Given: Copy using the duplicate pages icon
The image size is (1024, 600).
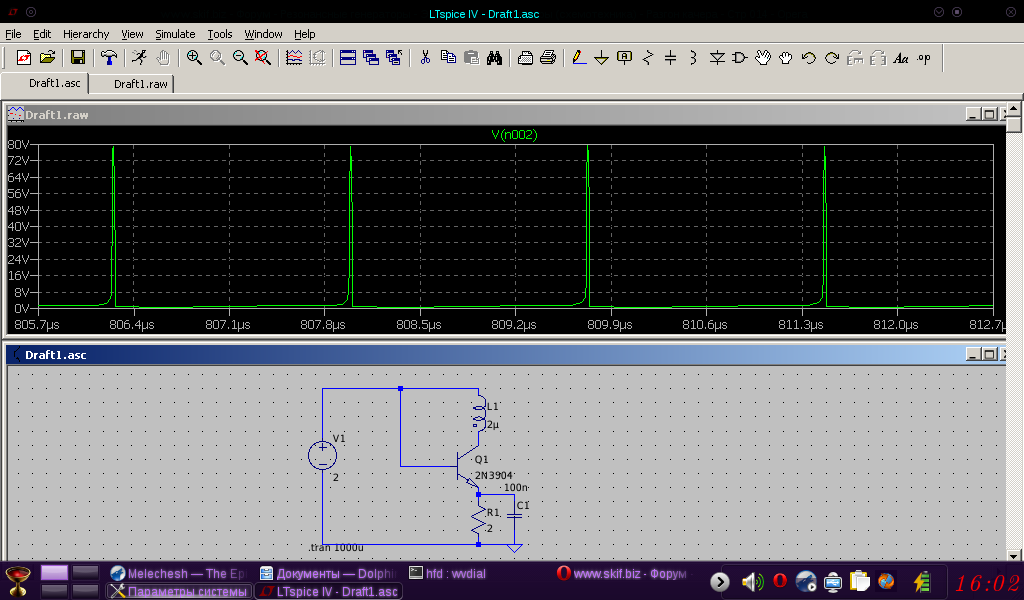Looking at the screenshot, I should (448, 57).
